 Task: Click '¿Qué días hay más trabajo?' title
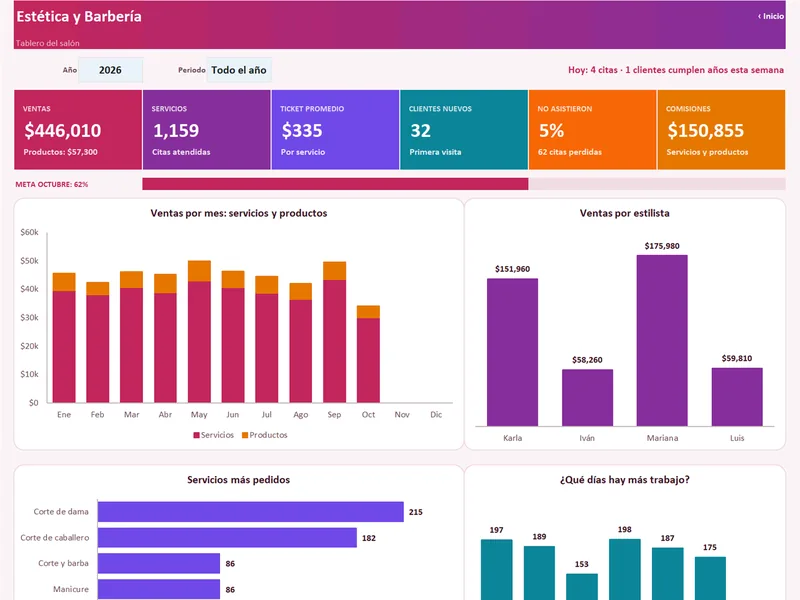coord(624,480)
